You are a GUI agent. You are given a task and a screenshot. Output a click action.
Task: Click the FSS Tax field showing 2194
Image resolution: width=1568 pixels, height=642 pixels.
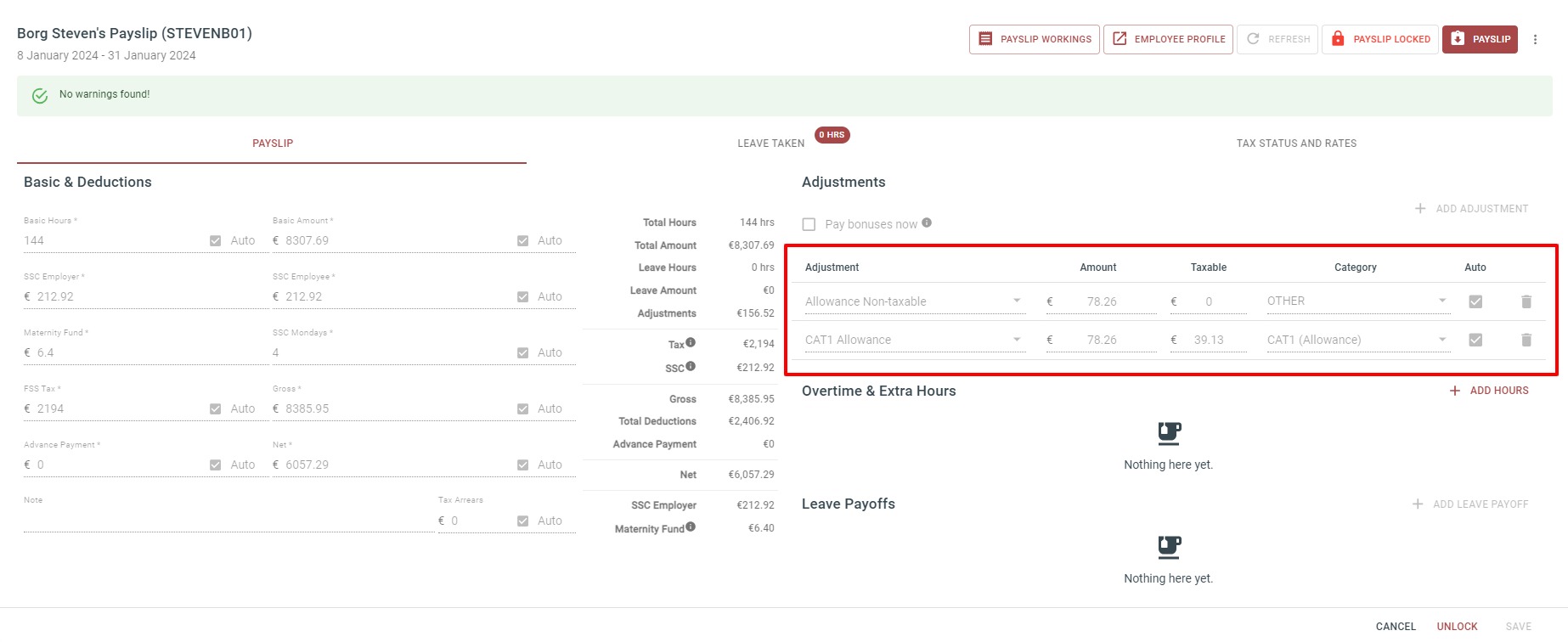[x=113, y=409]
